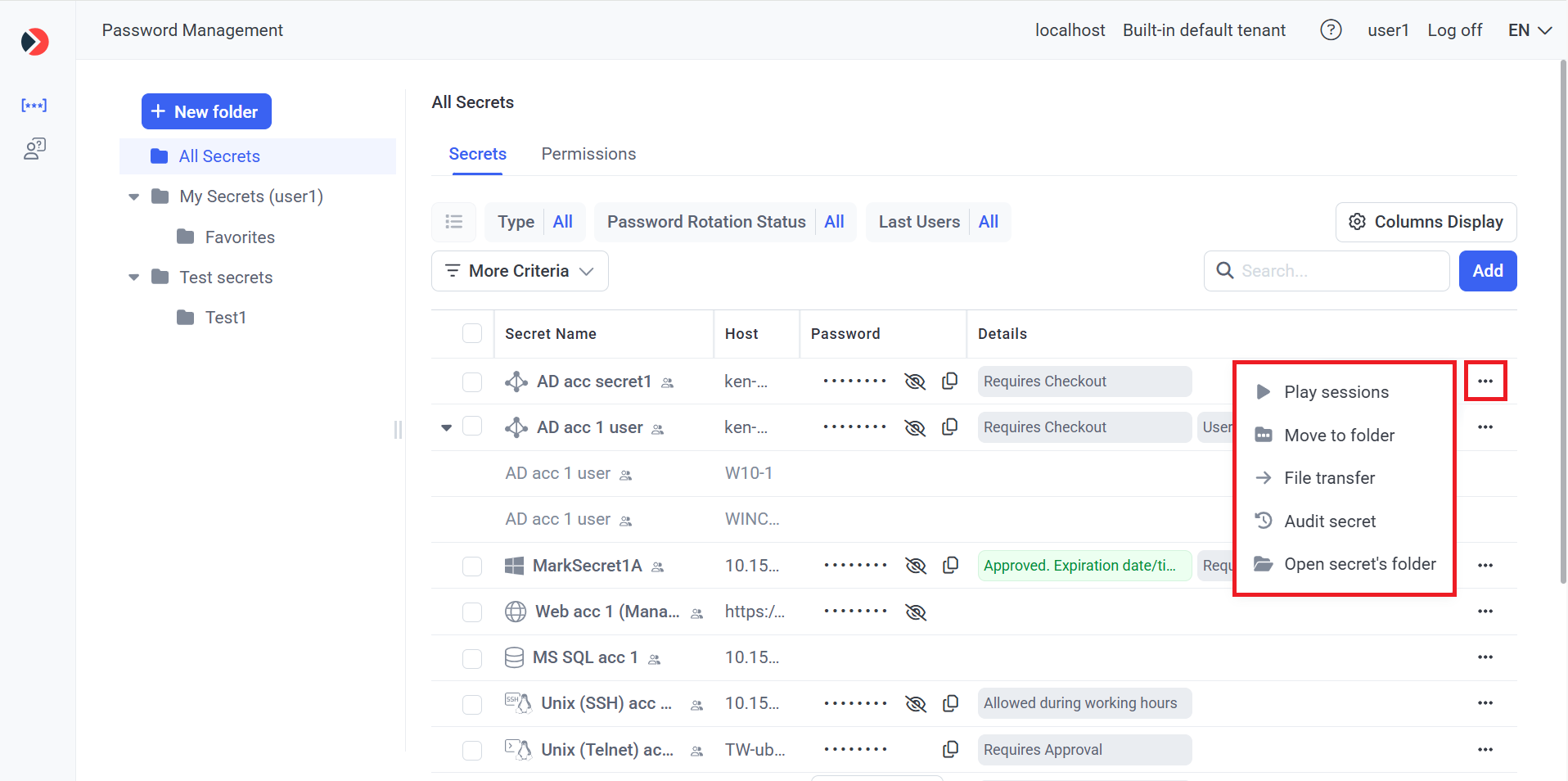Reveal password for Web acc 1 secret
1568x781 pixels.
pos(915,612)
